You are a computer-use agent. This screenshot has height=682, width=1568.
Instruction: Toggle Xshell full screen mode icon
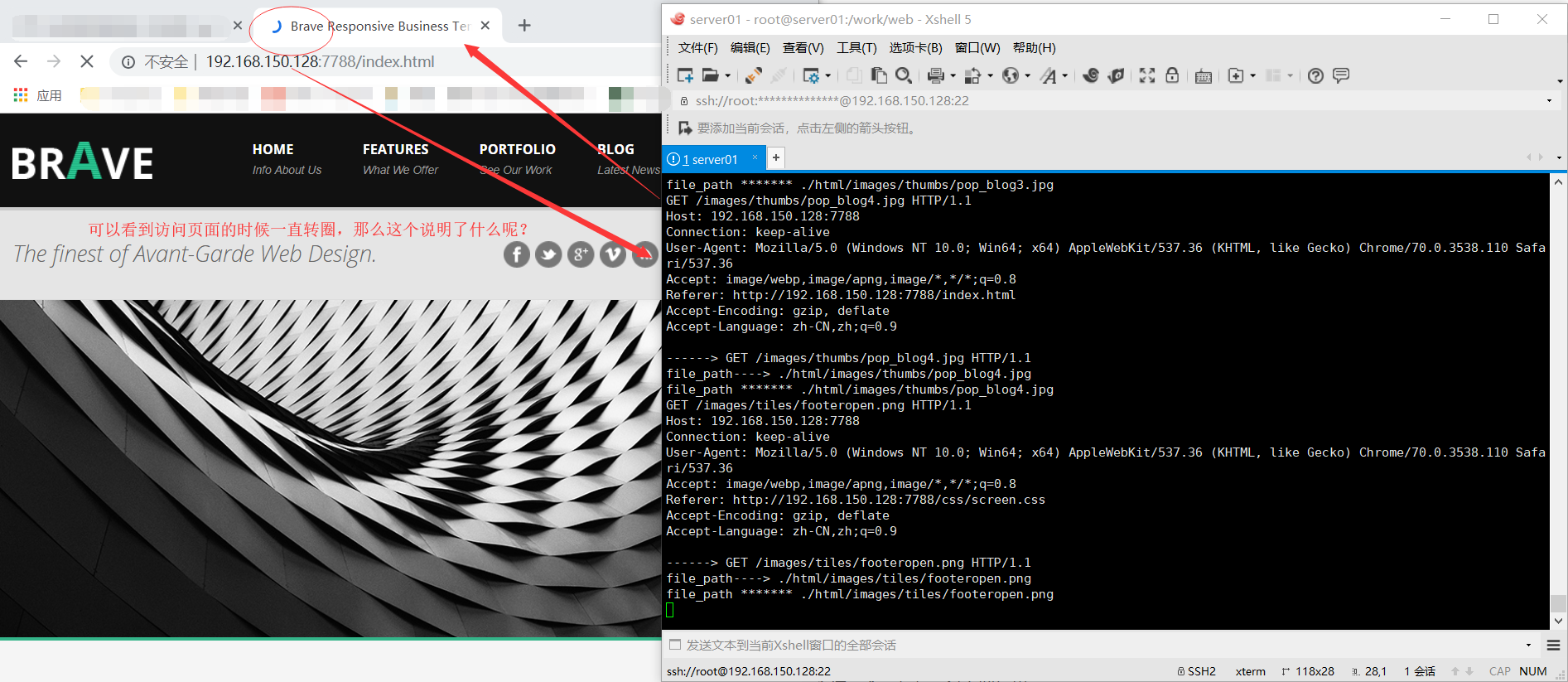point(1146,76)
